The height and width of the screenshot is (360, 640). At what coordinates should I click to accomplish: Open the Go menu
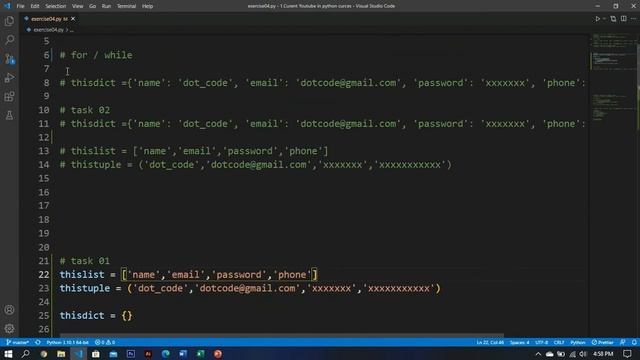point(93,6)
